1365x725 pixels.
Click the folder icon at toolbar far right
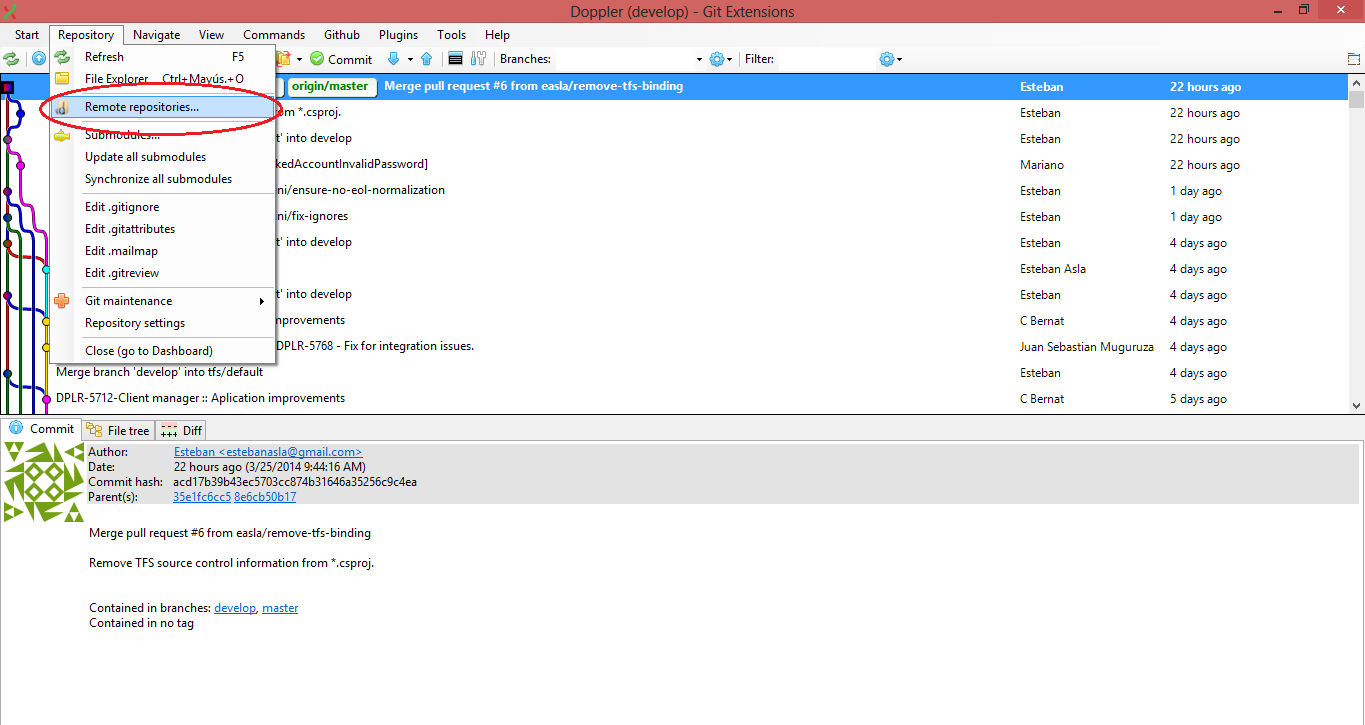[x=1354, y=59]
